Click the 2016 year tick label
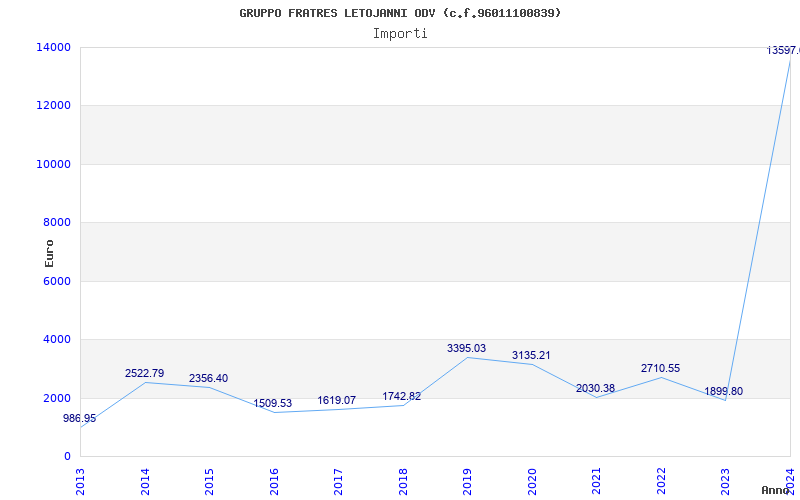This screenshot has height=500, width=800. click(x=274, y=481)
